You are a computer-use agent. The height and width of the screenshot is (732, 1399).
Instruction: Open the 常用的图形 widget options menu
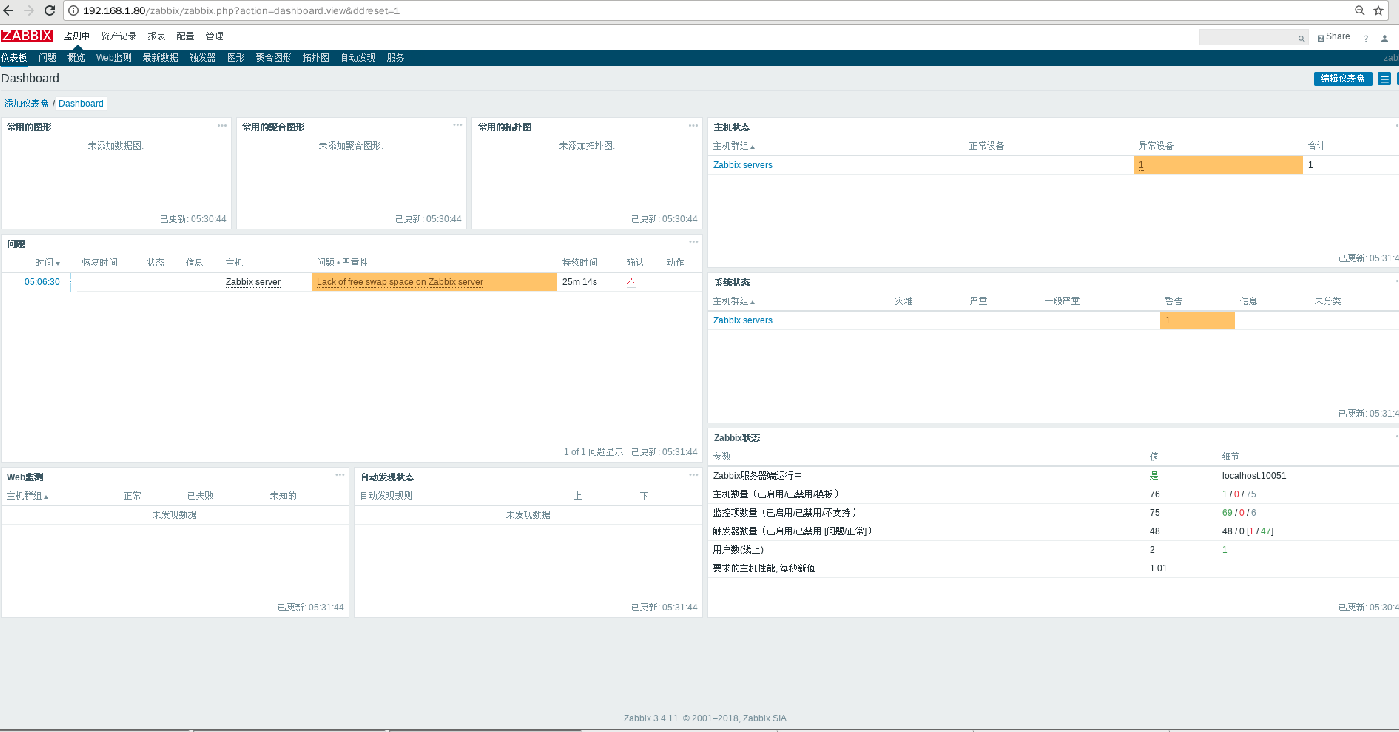point(222,125)
